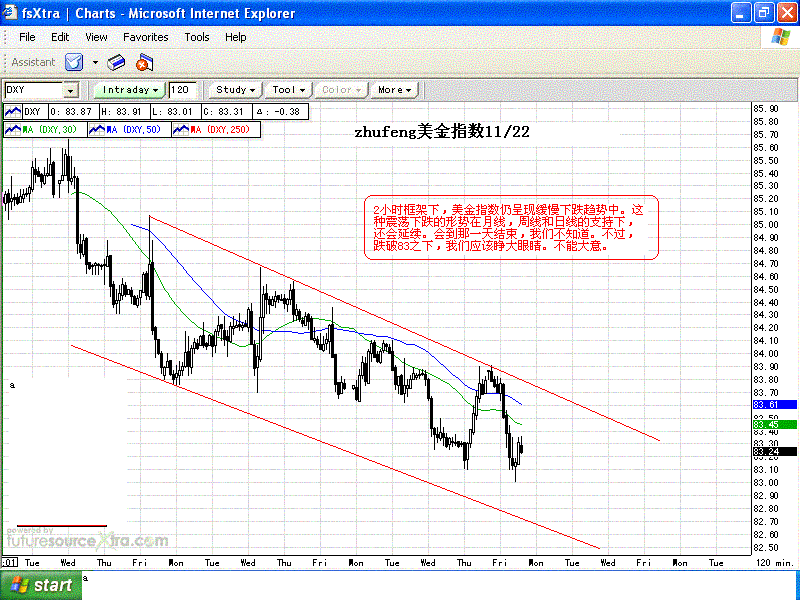
Task: Click the MA (DXY,250) study icon
Action: (181, 130)
